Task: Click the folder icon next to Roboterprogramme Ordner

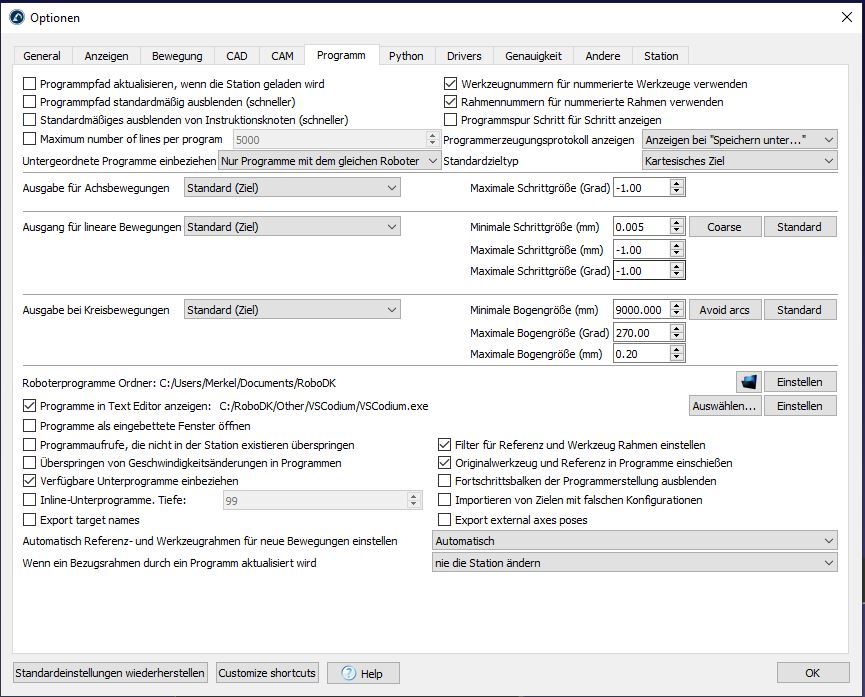Action: (748, 382)
